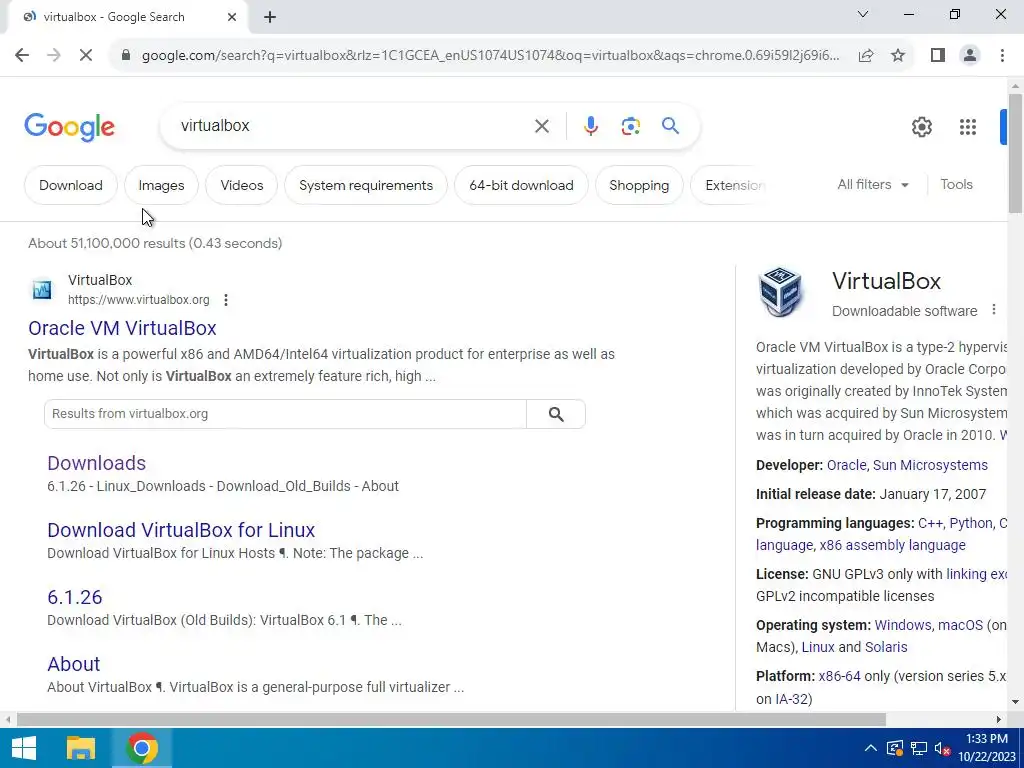Screen dimensions: 1024x768
Task: Open Google quick settings gear
Action: point(921,127)
